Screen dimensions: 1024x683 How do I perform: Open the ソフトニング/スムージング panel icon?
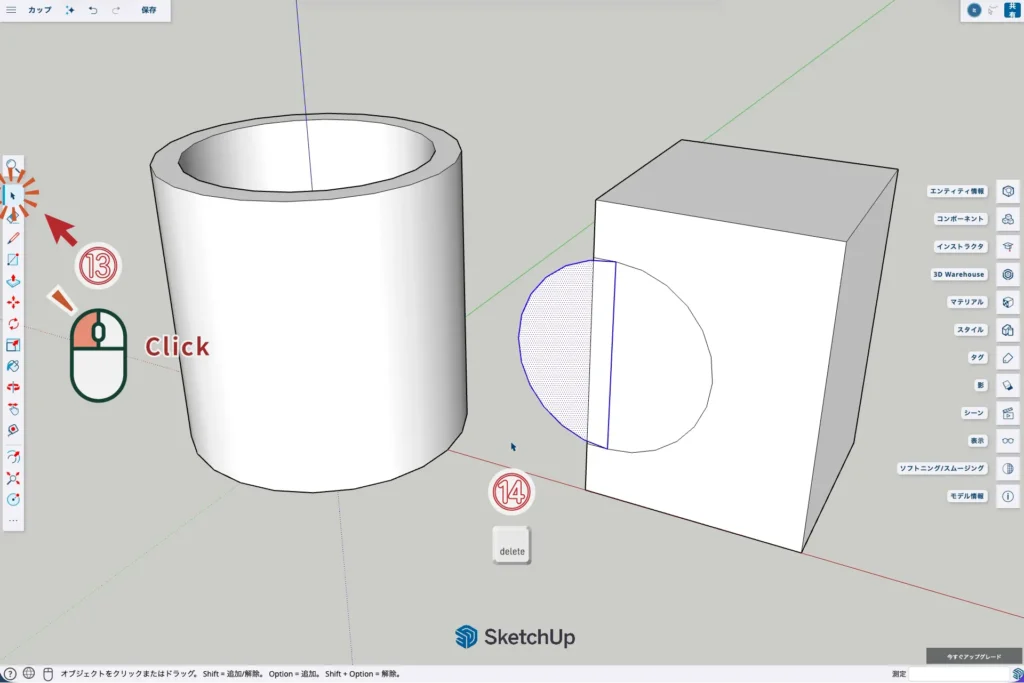tap(1008, 468)
